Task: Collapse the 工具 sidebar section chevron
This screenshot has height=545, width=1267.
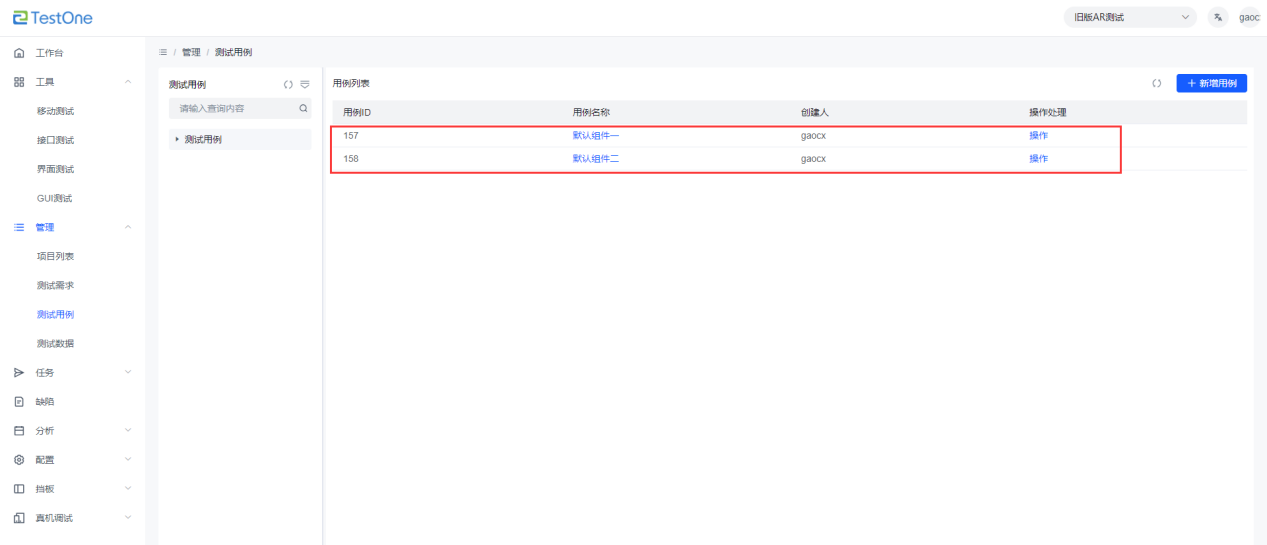Action: click(127, 82)
